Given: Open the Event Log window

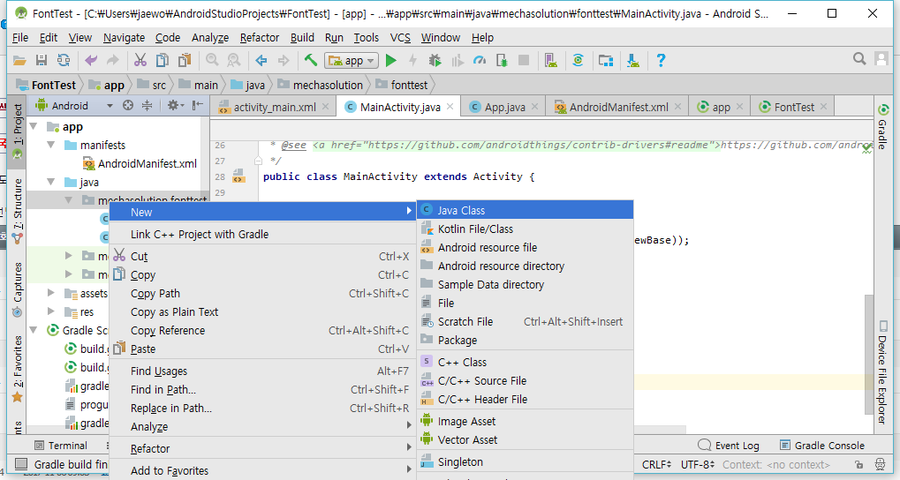Looking at the screenshot, I should pos(728,445).
